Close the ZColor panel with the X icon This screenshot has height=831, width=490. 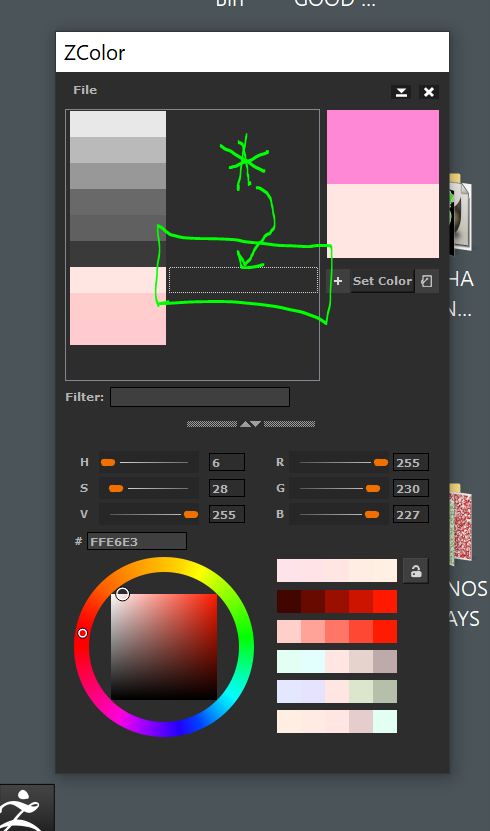(x=429, y=92)
